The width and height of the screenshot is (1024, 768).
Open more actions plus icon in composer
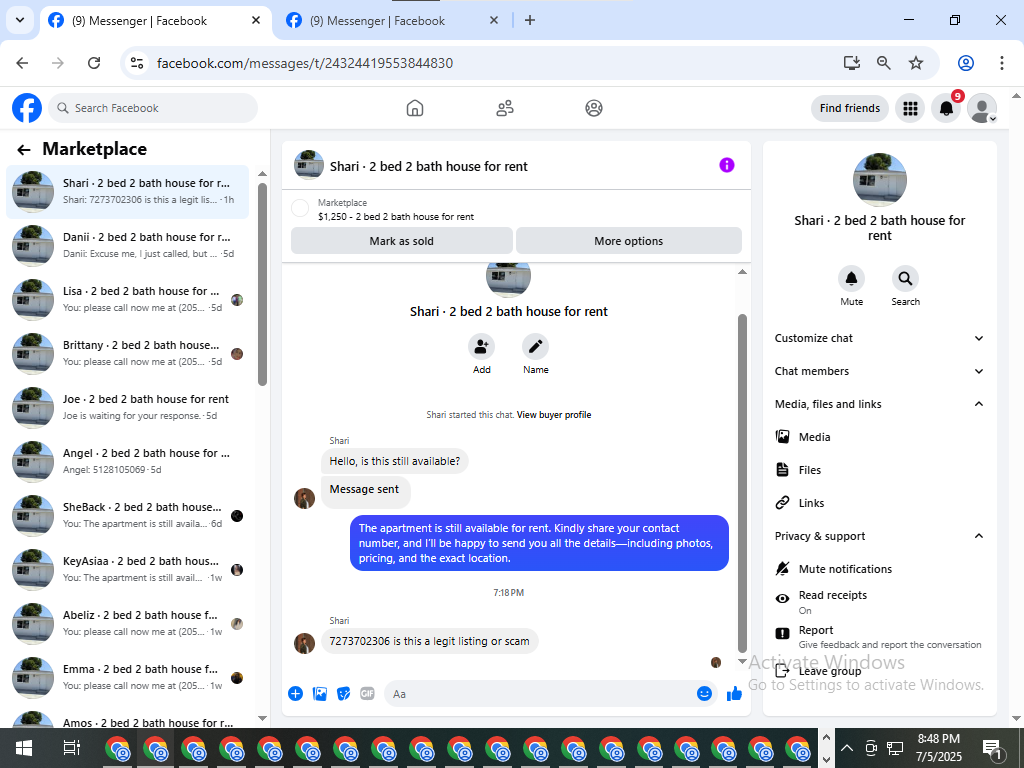pos(295,694)
